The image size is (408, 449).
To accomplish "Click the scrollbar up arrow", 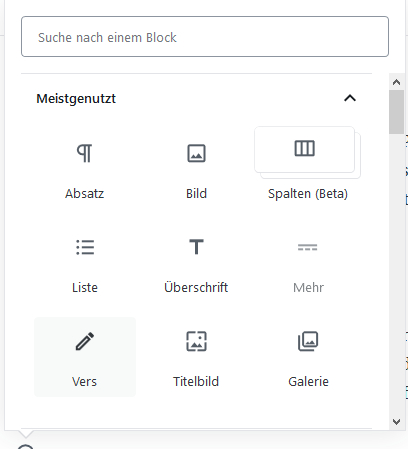I will [396, 82].
